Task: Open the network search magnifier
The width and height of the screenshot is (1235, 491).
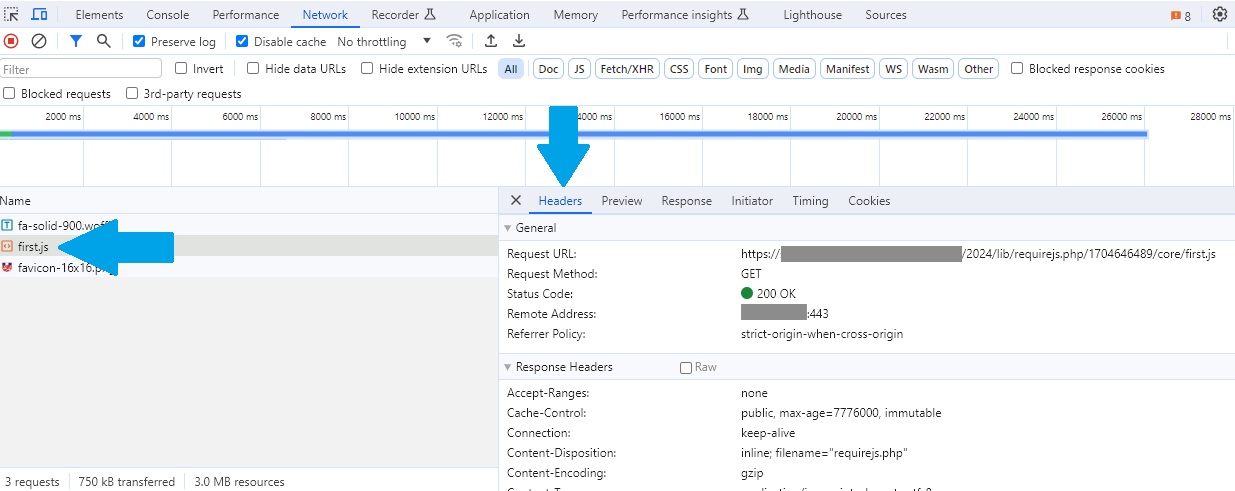Action: (x=104, y=41)
